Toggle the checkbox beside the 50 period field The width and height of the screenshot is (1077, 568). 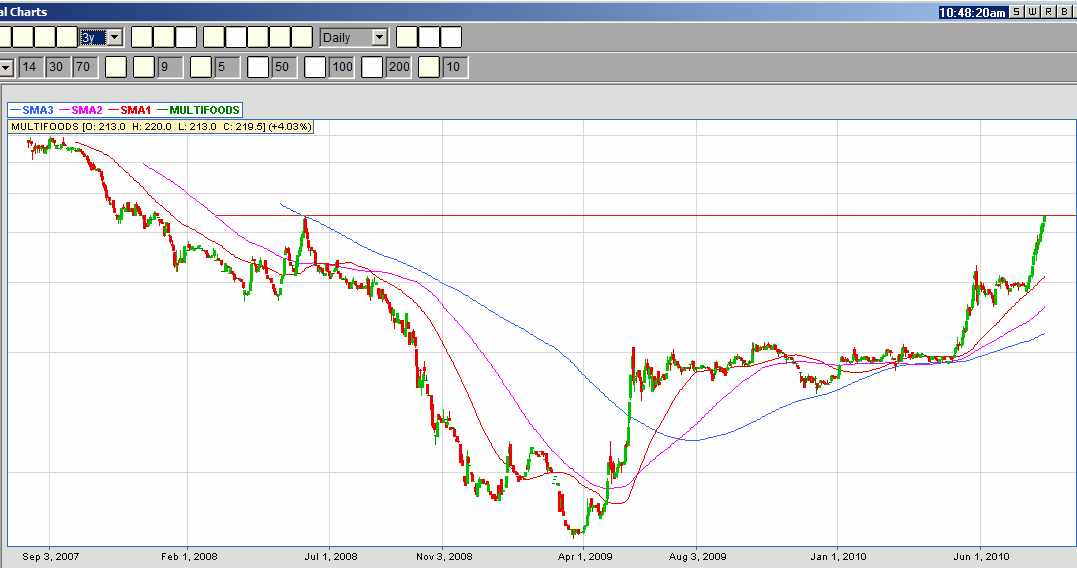click(258, 68)
